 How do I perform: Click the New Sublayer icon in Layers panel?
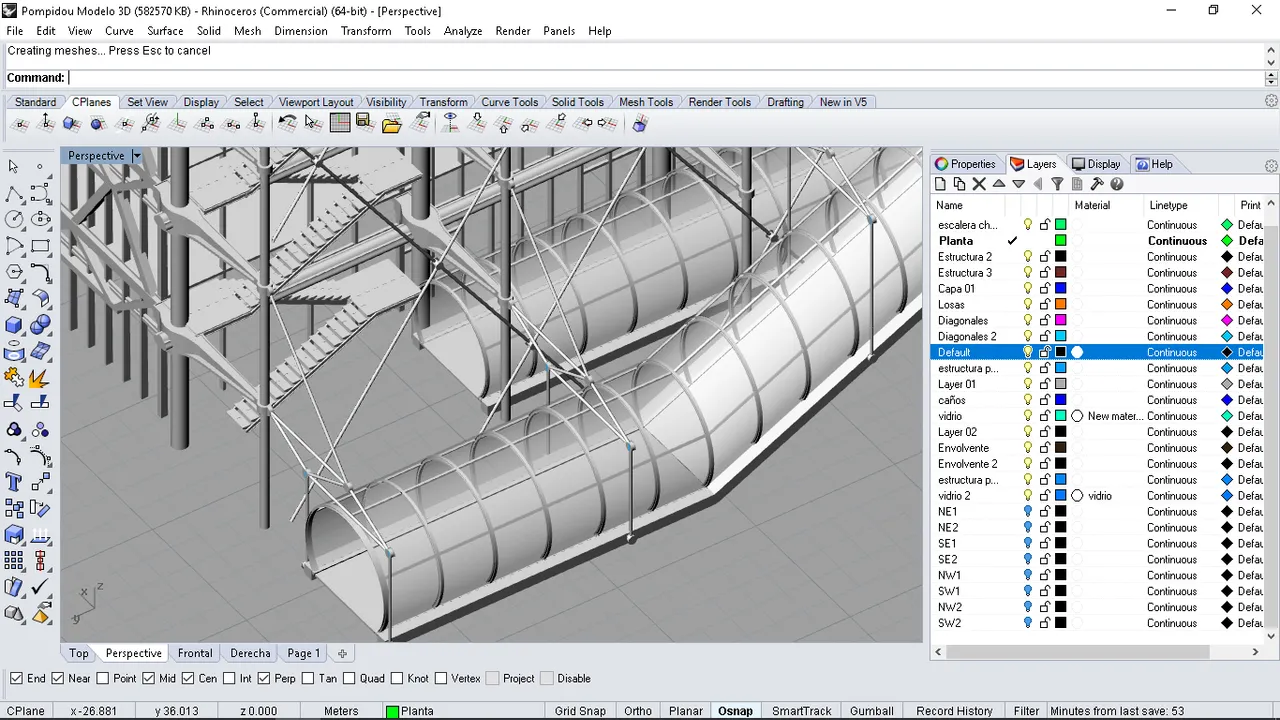pyautogui.click(x=959, y=184)
